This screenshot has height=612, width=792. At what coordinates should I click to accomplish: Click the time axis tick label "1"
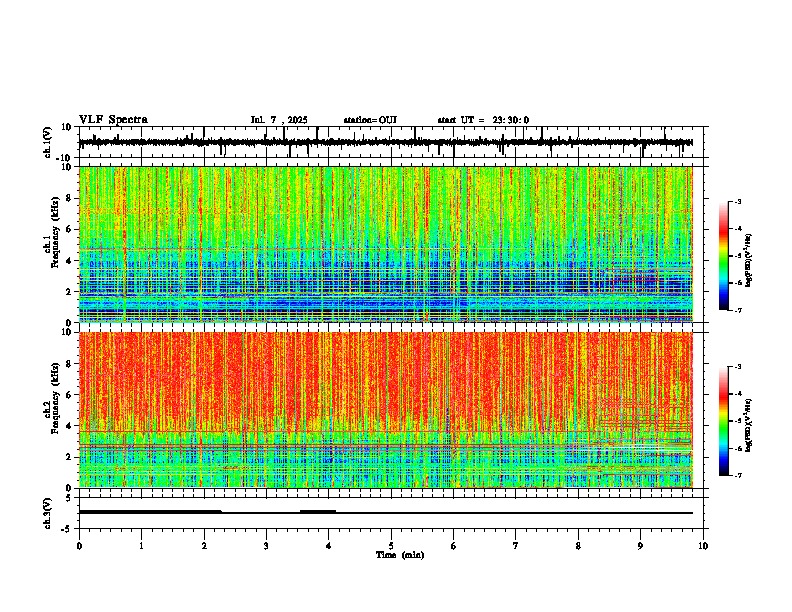(141, 546)
